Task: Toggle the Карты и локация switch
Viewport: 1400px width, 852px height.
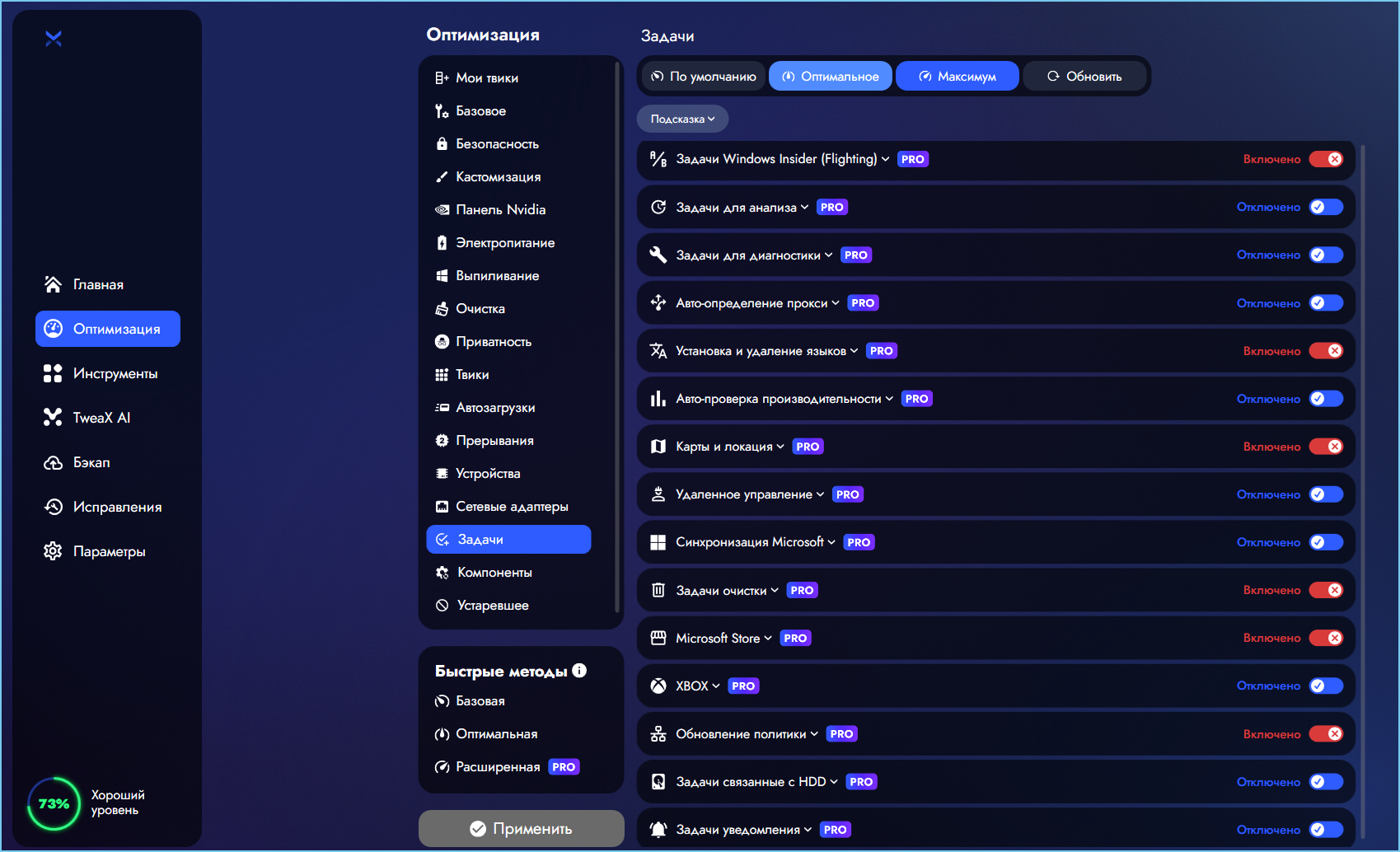Action: click(x=1326, y=447)
